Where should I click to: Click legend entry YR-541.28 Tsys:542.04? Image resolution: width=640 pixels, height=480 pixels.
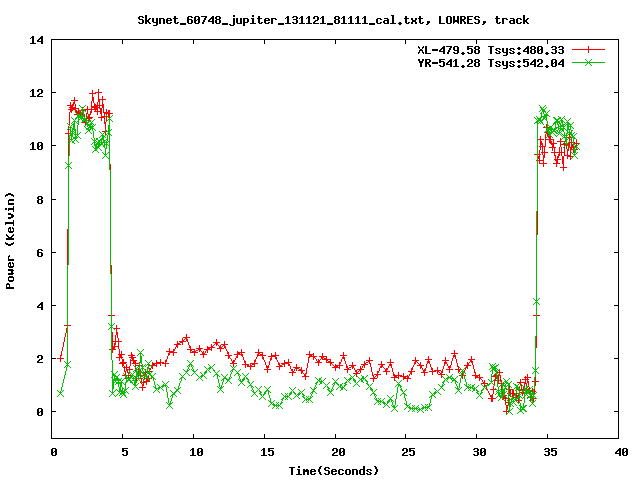[491, 63]
